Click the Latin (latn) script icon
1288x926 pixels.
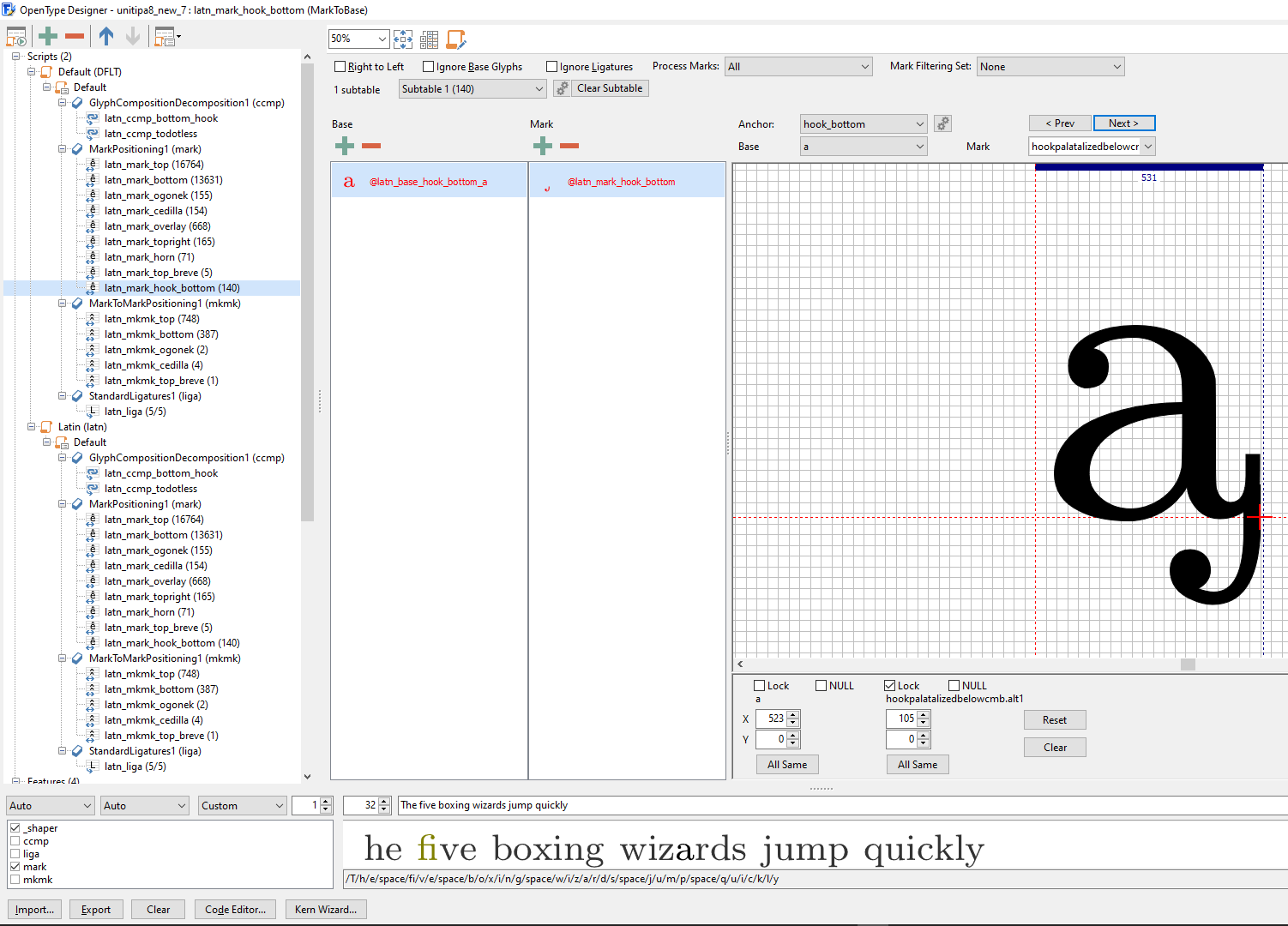tap(46, 427)
